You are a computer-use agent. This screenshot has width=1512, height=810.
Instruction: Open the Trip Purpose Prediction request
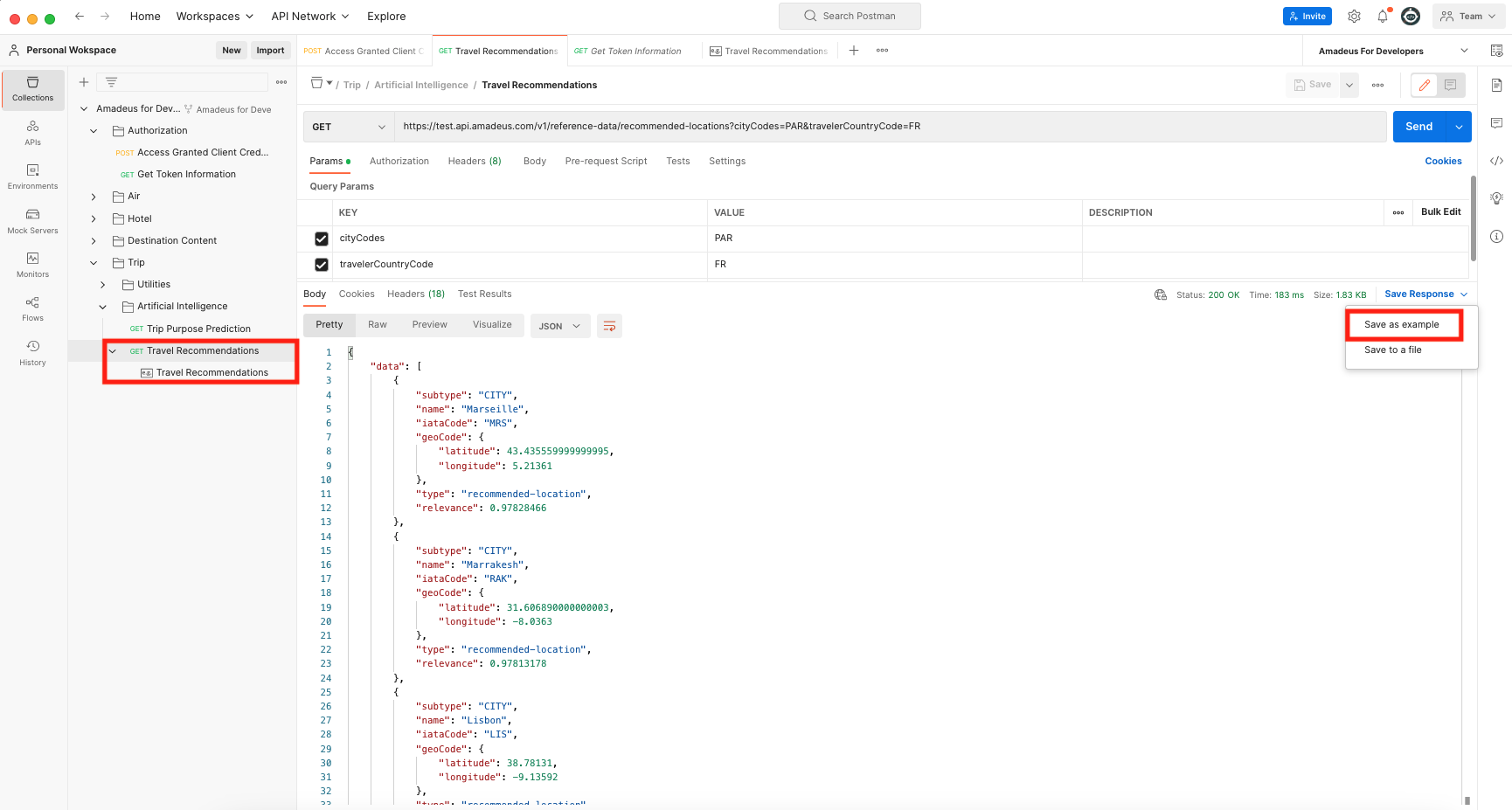pyautogui.click(x=198, y=329)
